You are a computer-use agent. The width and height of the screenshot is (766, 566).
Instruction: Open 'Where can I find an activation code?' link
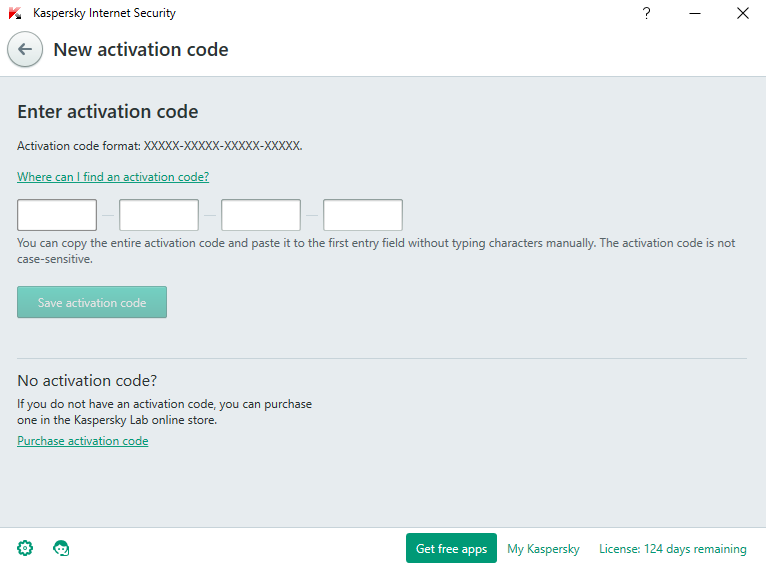113,177
